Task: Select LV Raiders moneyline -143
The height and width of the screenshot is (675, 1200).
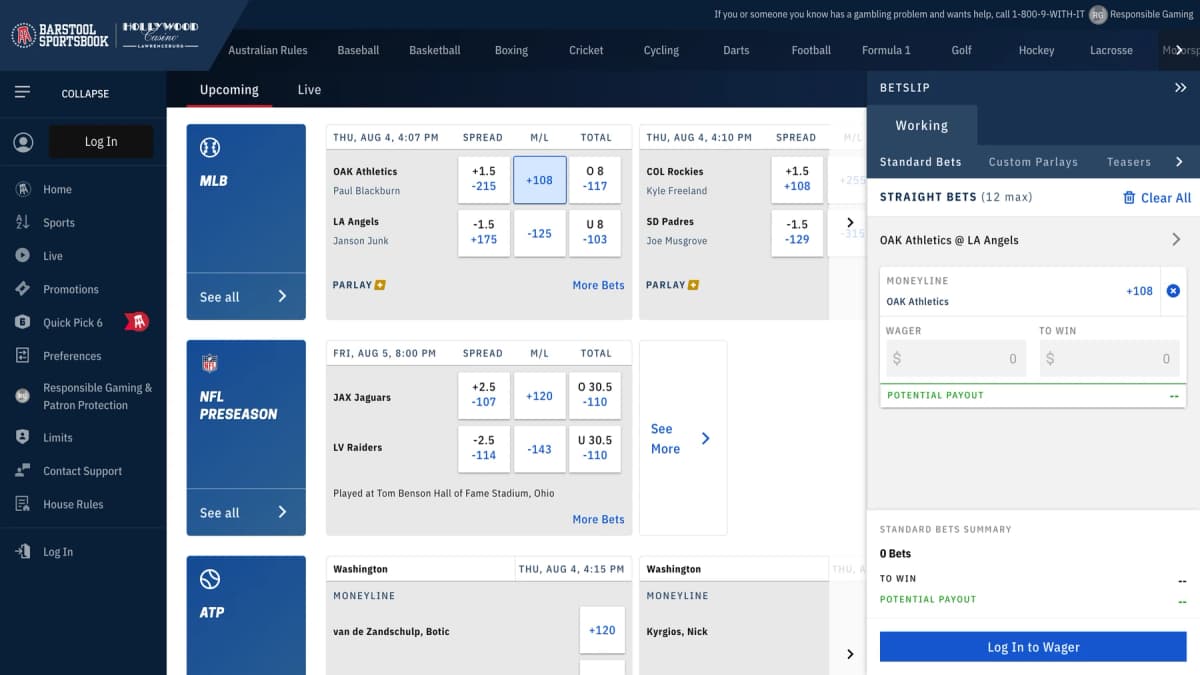Action: (540, 449)
